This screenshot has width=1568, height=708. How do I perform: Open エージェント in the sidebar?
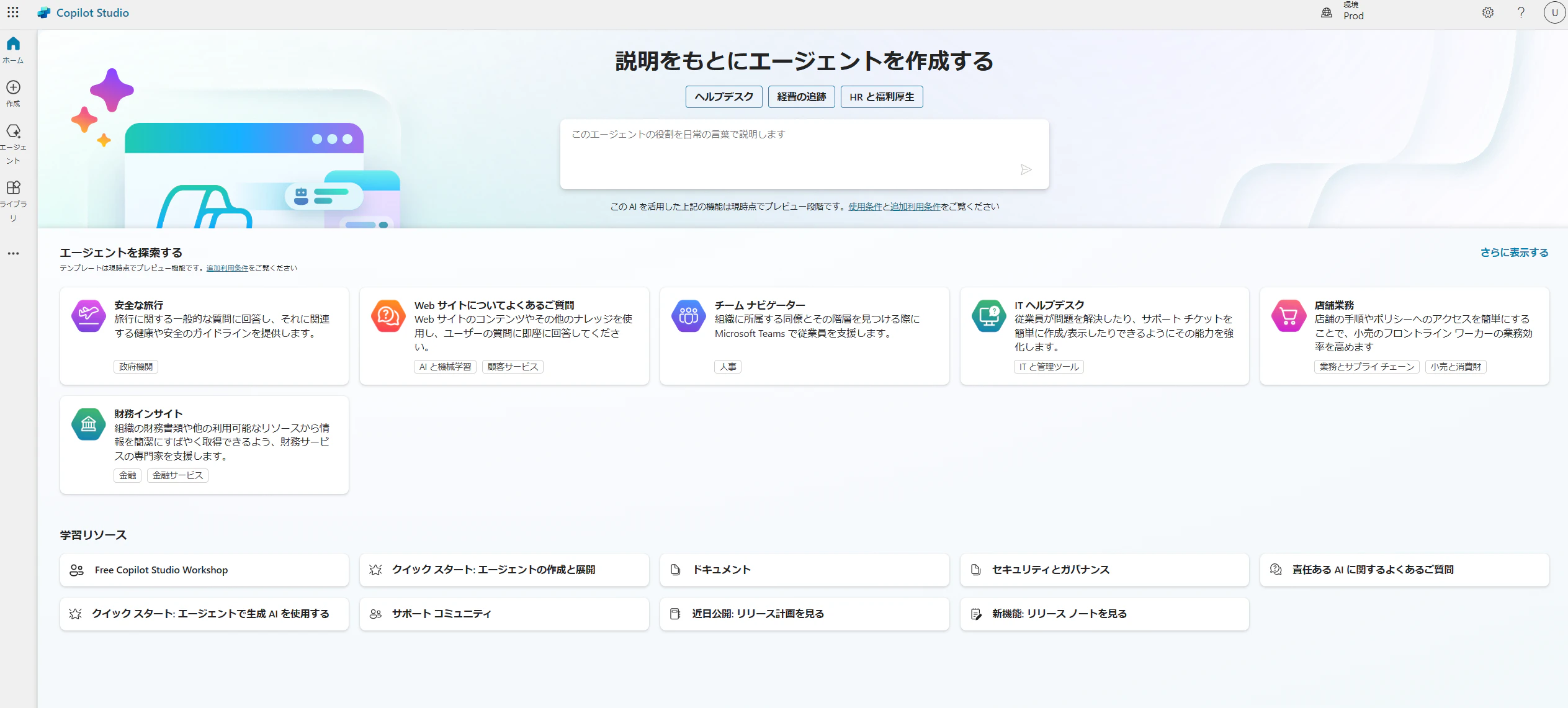click(13, 144)
